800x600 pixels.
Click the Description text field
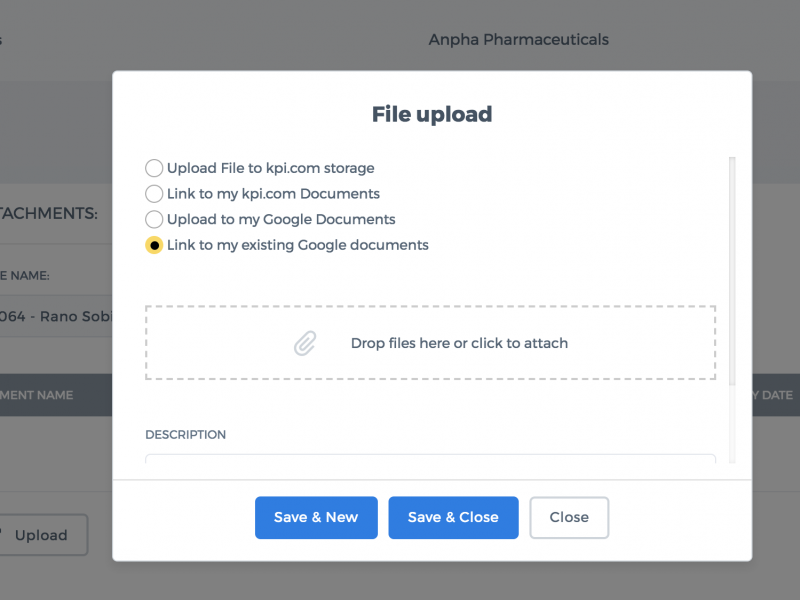click(x=431, y=459)
